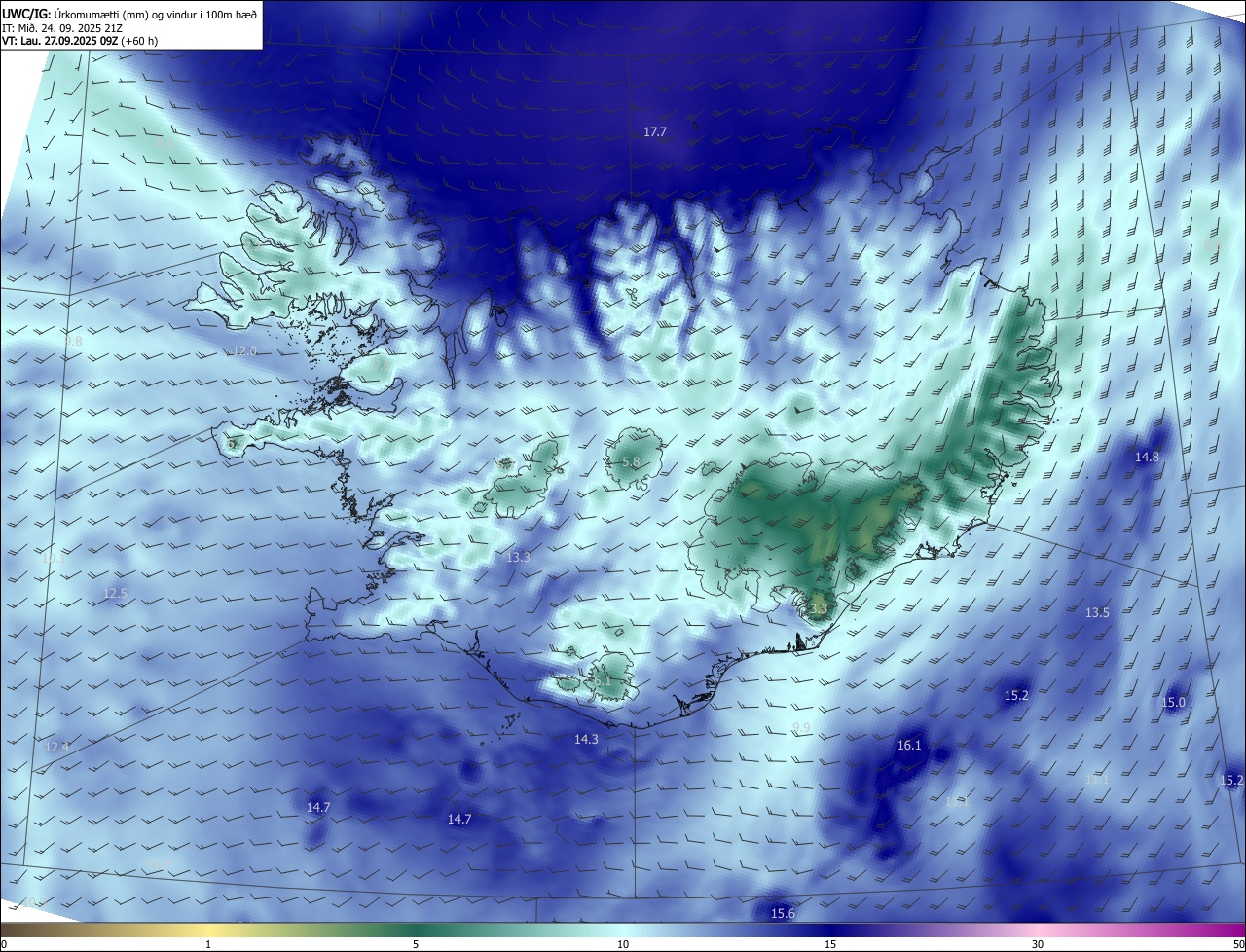The width and height of the screenshot is (1246, 952).
Task: Click the 12.4 value on the map
Action: tap(57, 748)
